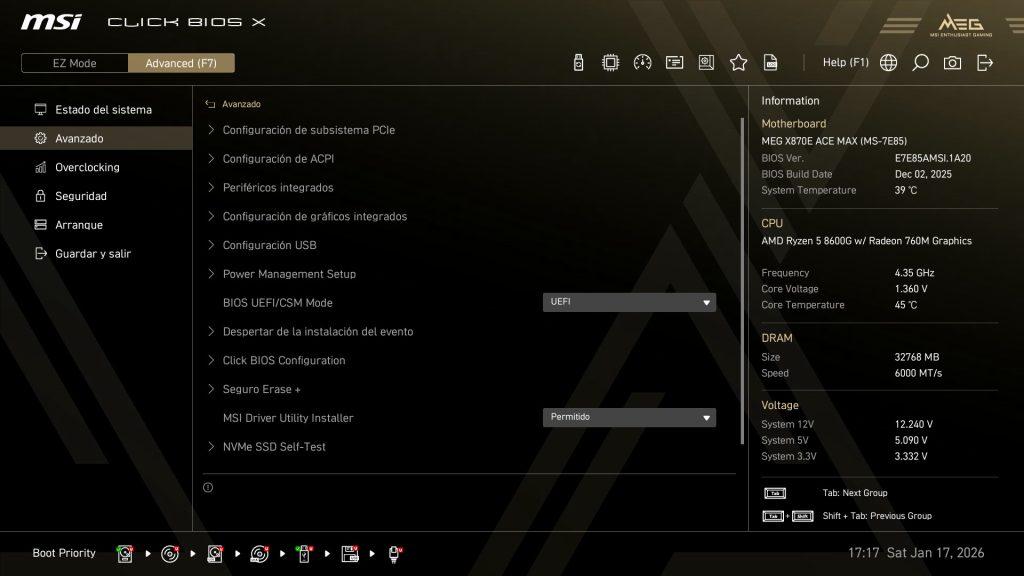Screen dimensions: 1024x576
Task: Open MSI Driver Utility Installer dropdown
Action: [629, 417]
